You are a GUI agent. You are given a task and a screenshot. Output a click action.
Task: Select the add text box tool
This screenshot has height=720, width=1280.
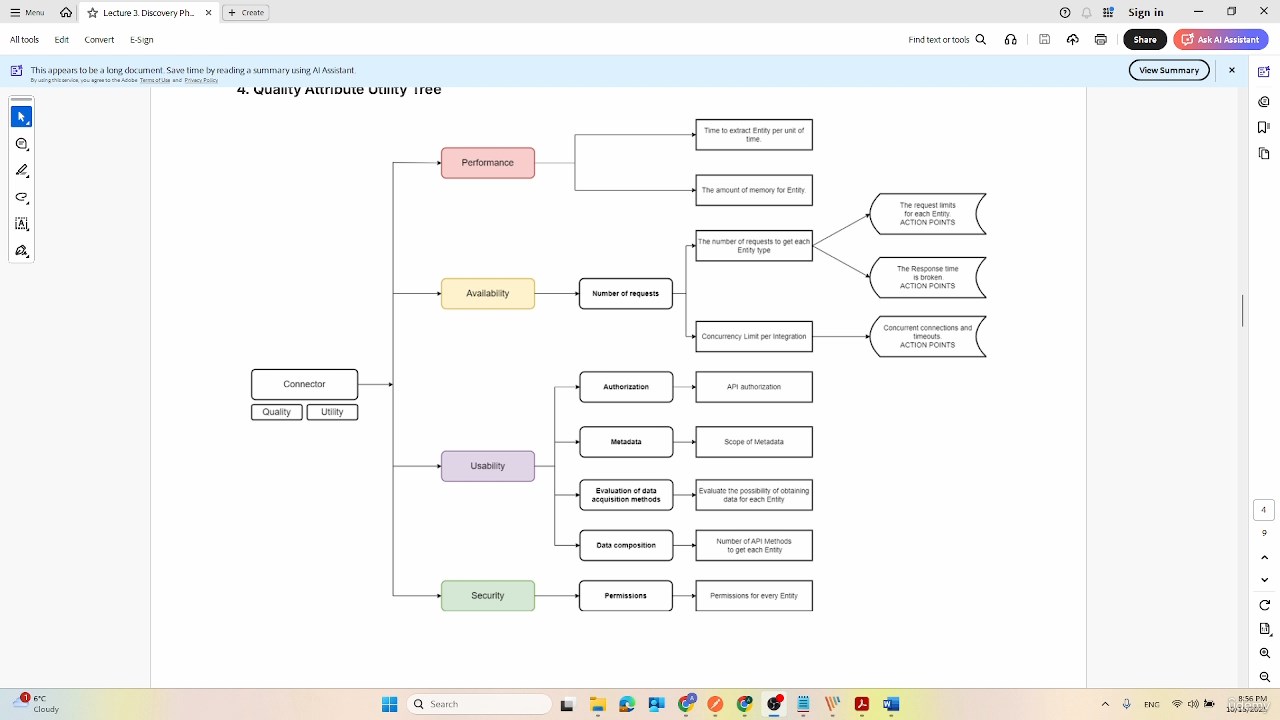point(21,225)
